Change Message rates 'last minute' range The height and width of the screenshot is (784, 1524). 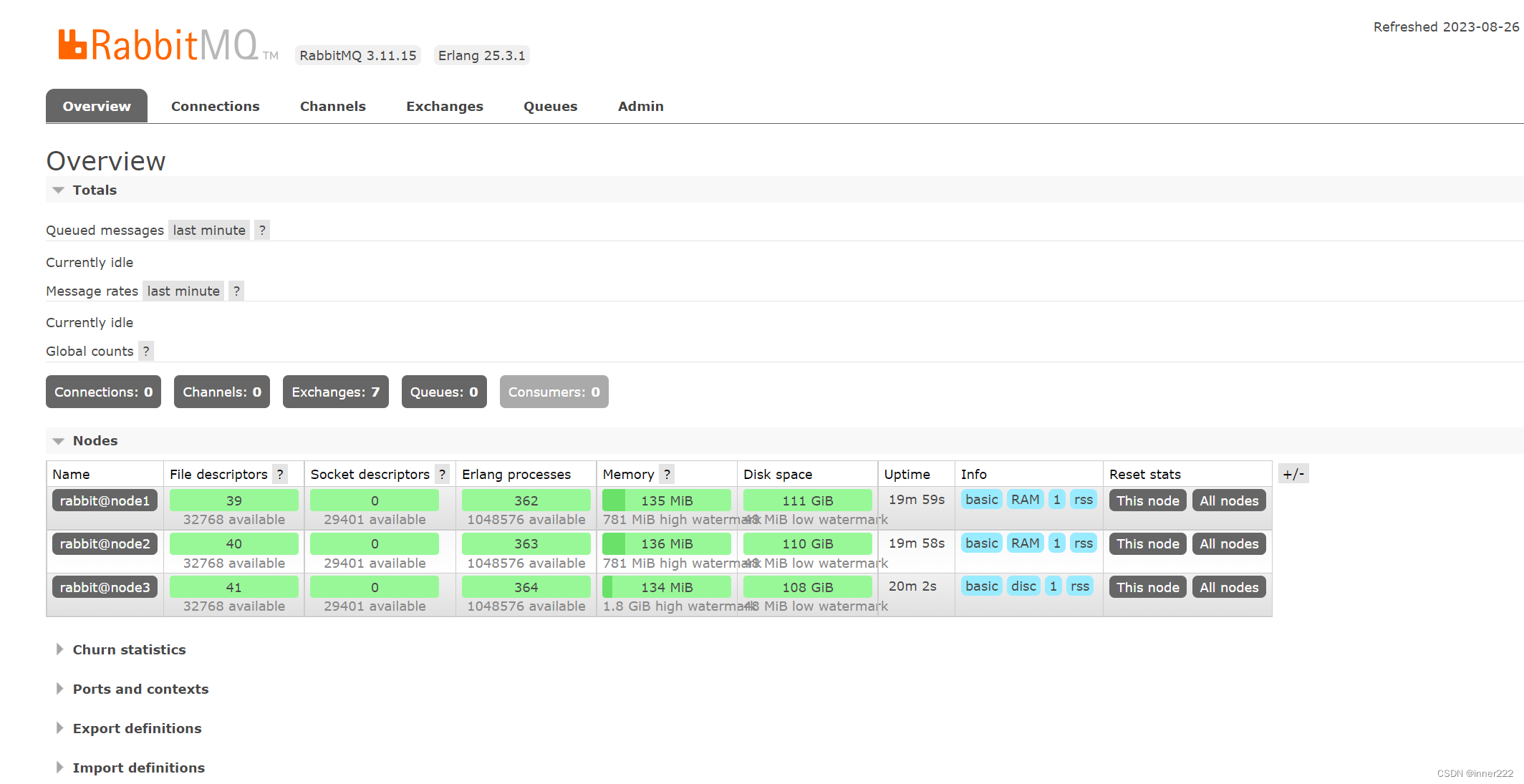pos(183,291)
